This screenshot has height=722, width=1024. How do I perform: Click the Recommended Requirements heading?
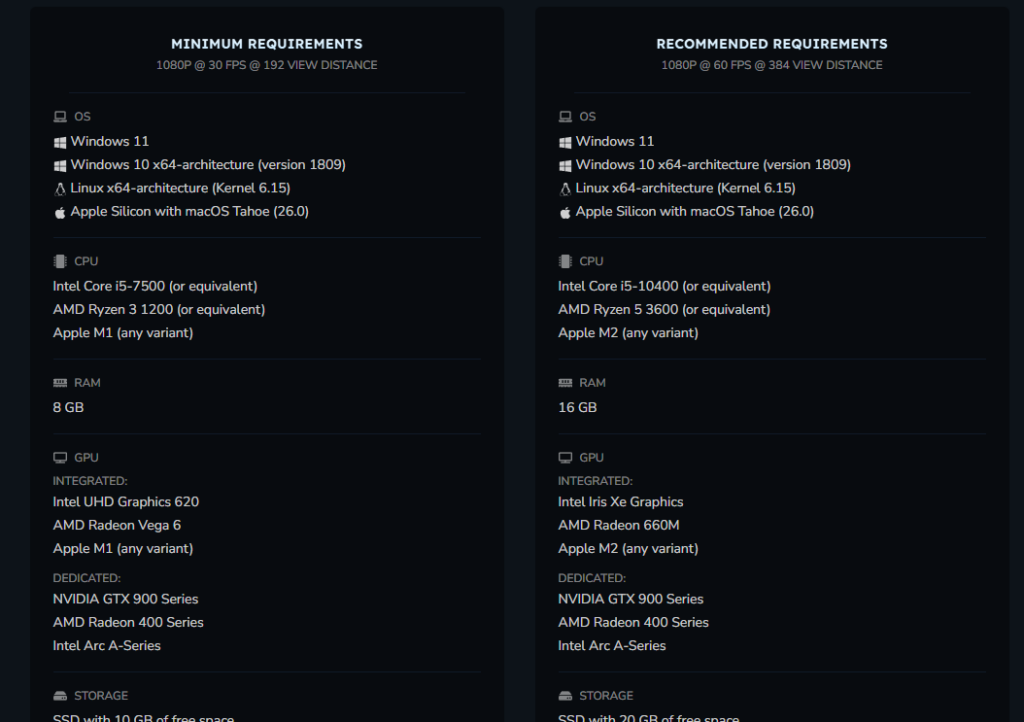[772, 44]
